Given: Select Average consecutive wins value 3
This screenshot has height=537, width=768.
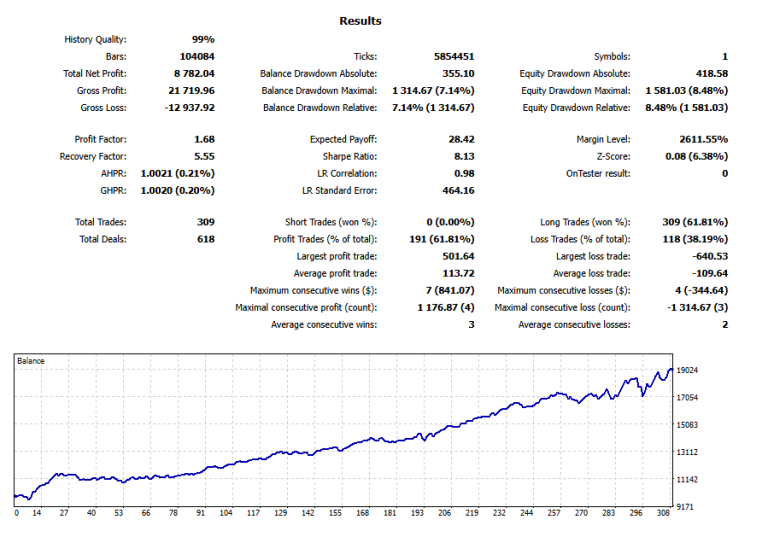Looking at the screenshot, I should click(471, 325).
